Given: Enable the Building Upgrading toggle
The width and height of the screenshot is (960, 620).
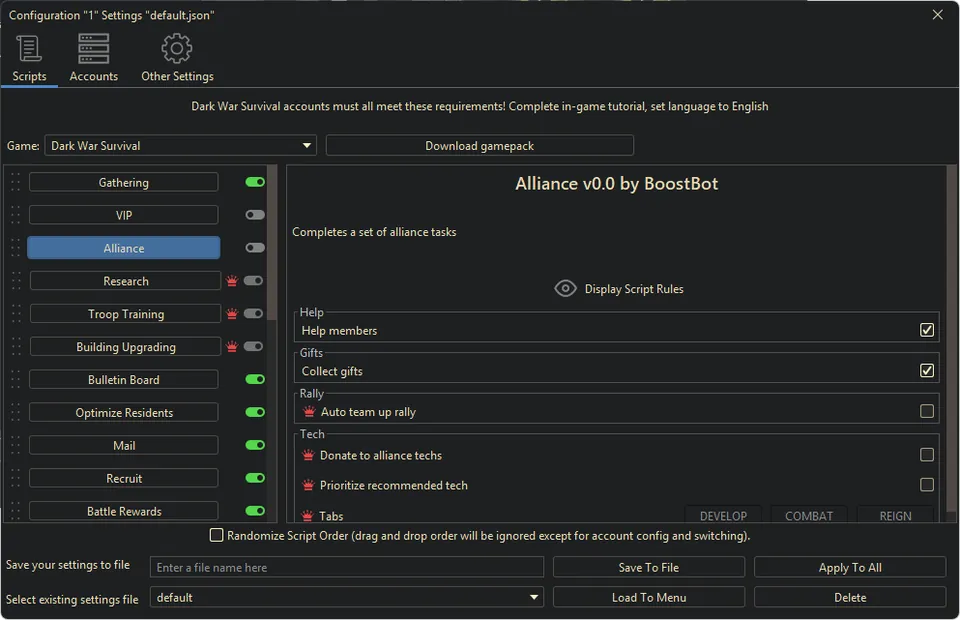Looking at the screenshot, I should pyautogui.click(x=253, y=346).
